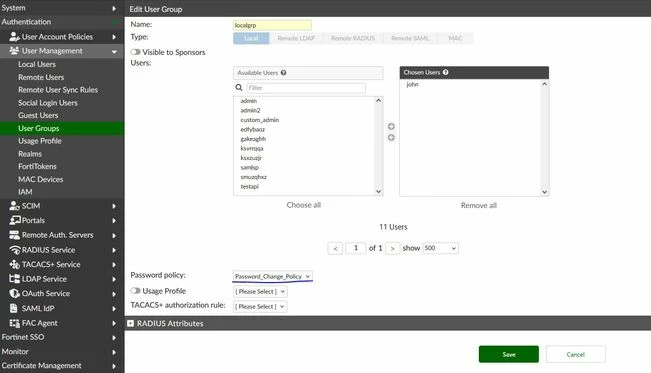Open MAC Devices in sidebar
This screenshot has width=651, height=373.
coord(41,179)
